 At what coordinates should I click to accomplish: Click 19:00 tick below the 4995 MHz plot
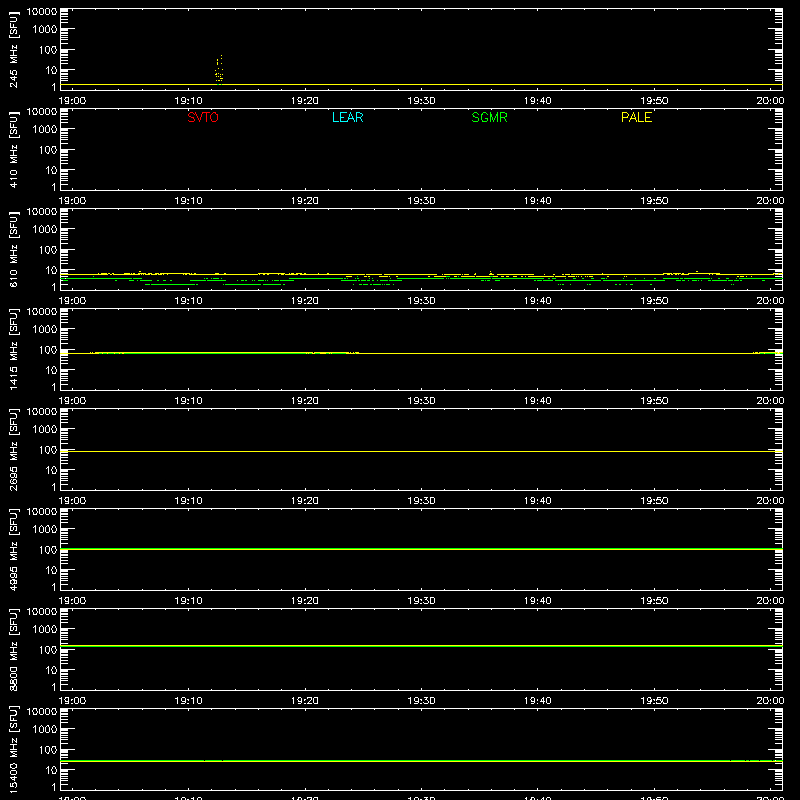pyautogui.click(x=72, y=601)
